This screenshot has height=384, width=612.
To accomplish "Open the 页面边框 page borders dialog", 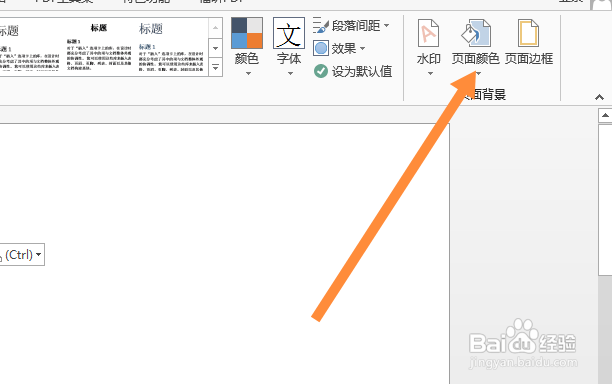I will point(529,42).
